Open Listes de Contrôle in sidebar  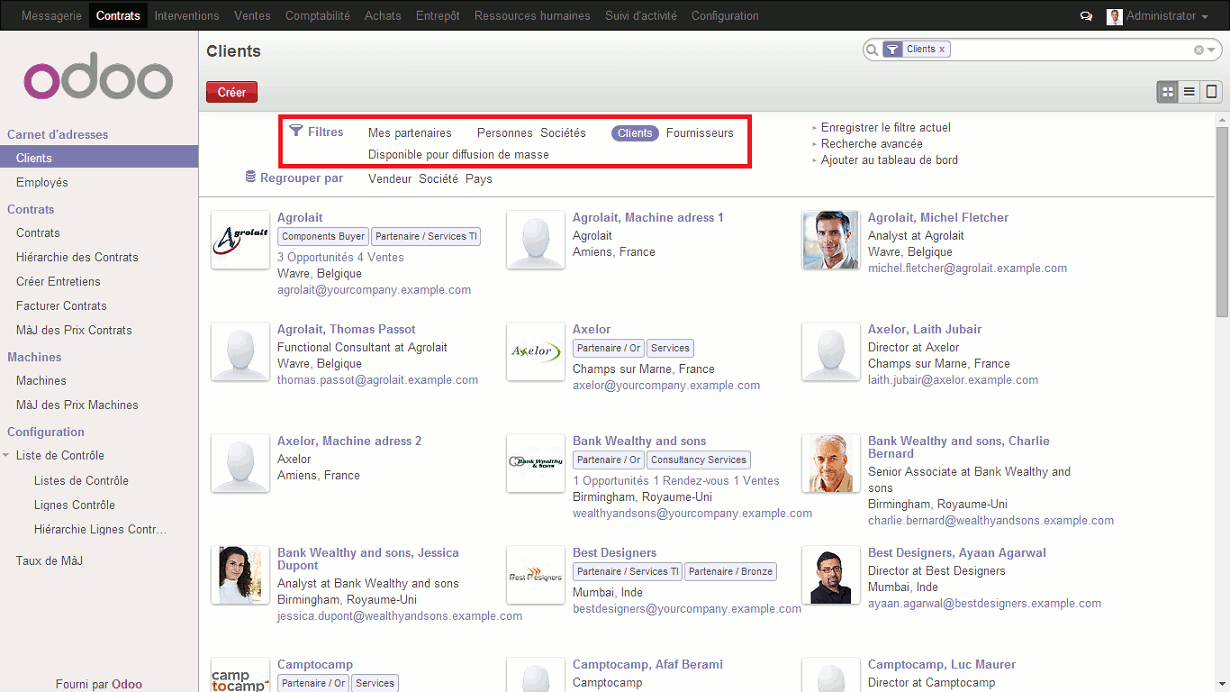tap(81, 481)
